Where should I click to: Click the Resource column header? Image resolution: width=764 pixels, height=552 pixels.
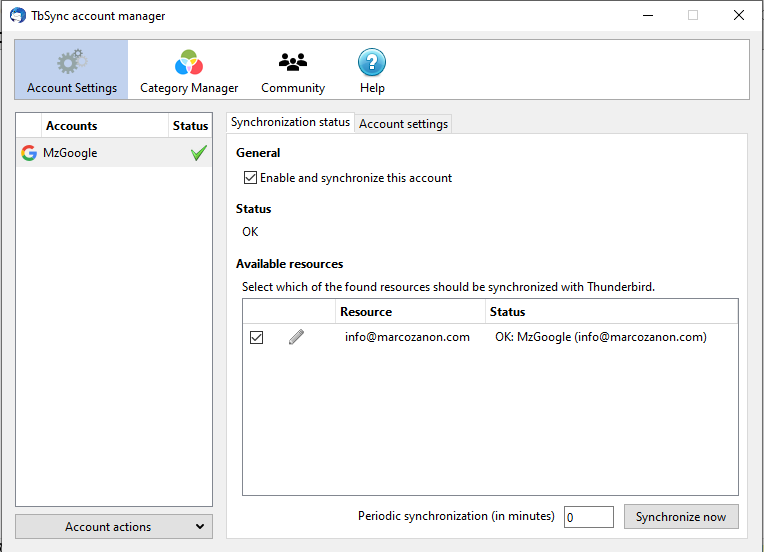click(x=410, y=311)
